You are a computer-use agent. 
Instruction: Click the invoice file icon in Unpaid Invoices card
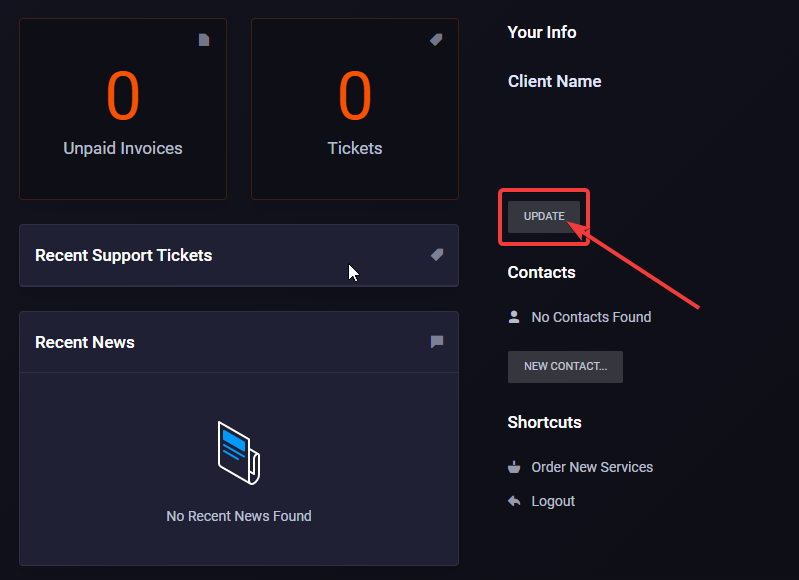[204, 40]
